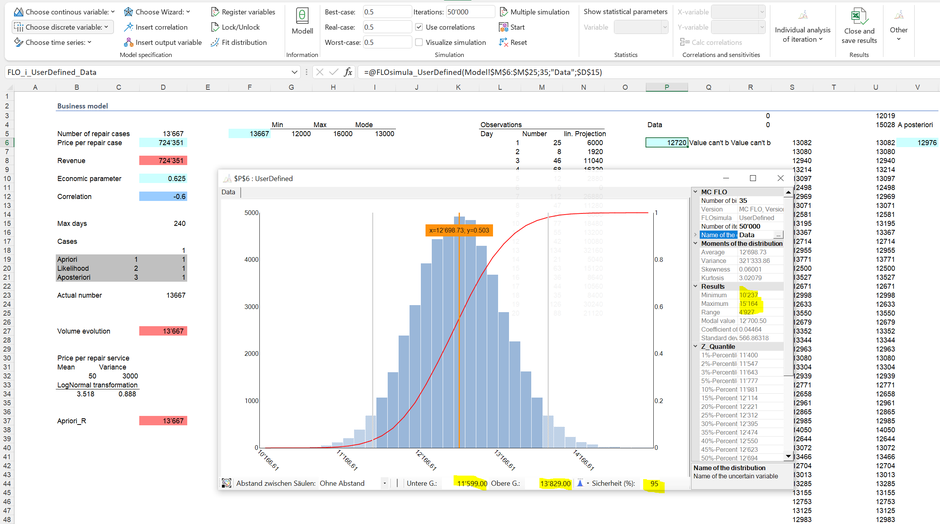
Task: Expand the Name of the row chevron
Action: coord(696,235)
